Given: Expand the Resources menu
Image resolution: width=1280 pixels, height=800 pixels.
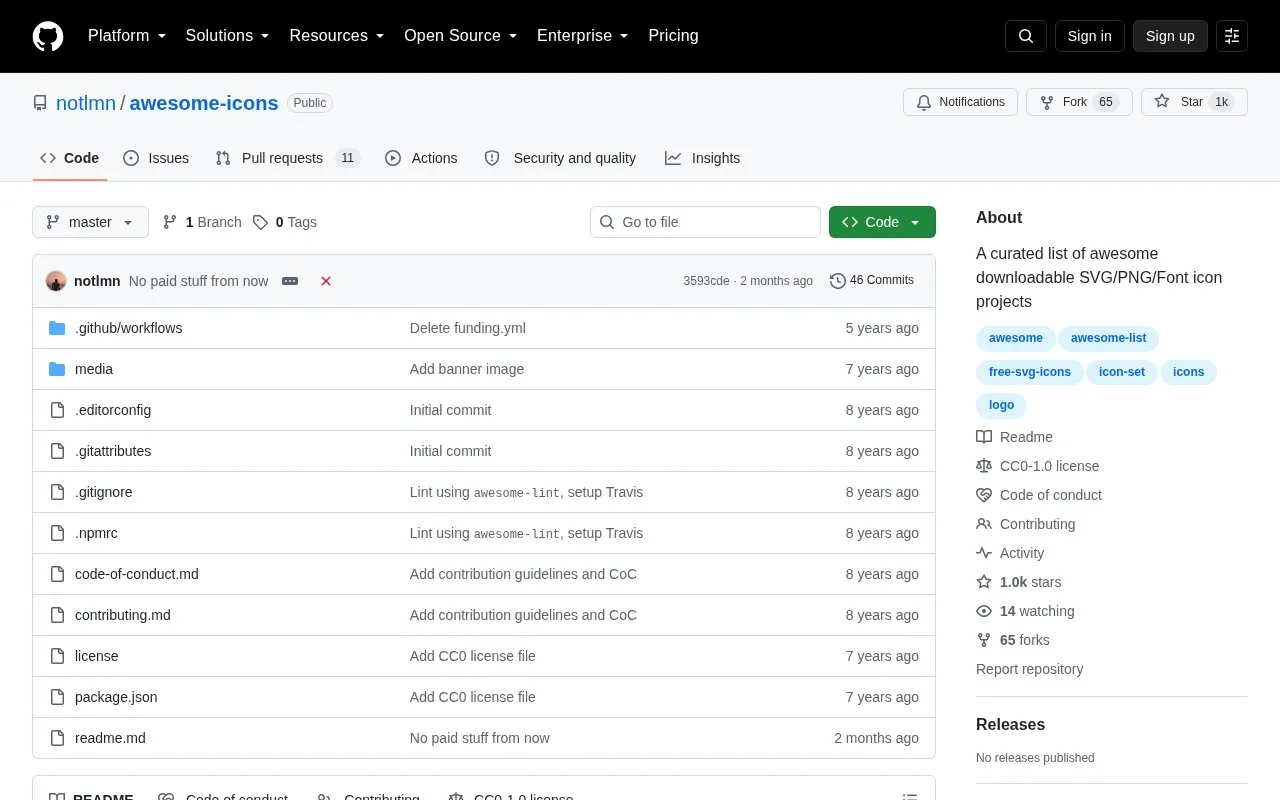Looking at the screenshot, I should [x=337, y=36].
